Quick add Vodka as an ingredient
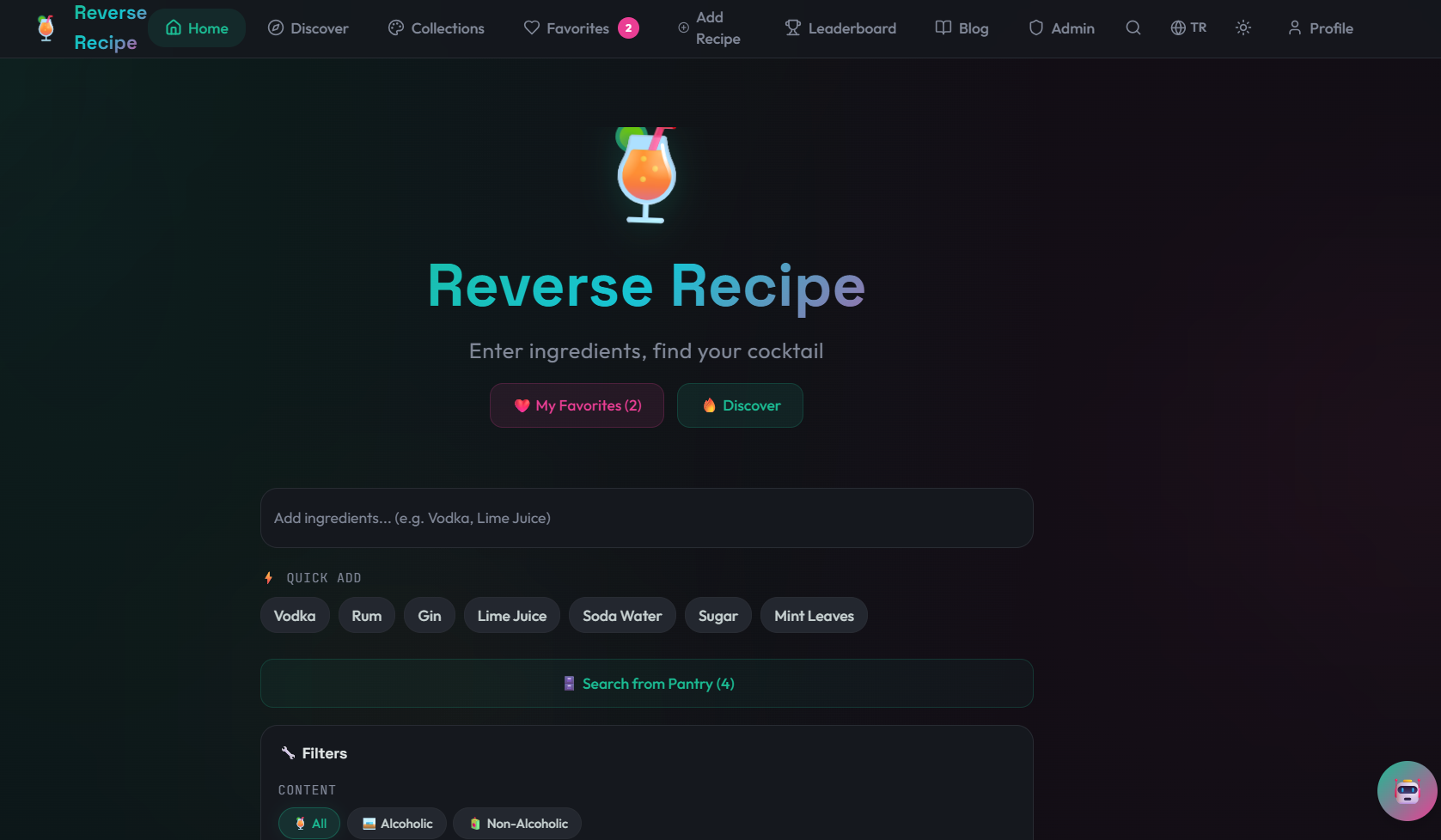This screenshot has width=1441, height=840. [x=295, y=615]
